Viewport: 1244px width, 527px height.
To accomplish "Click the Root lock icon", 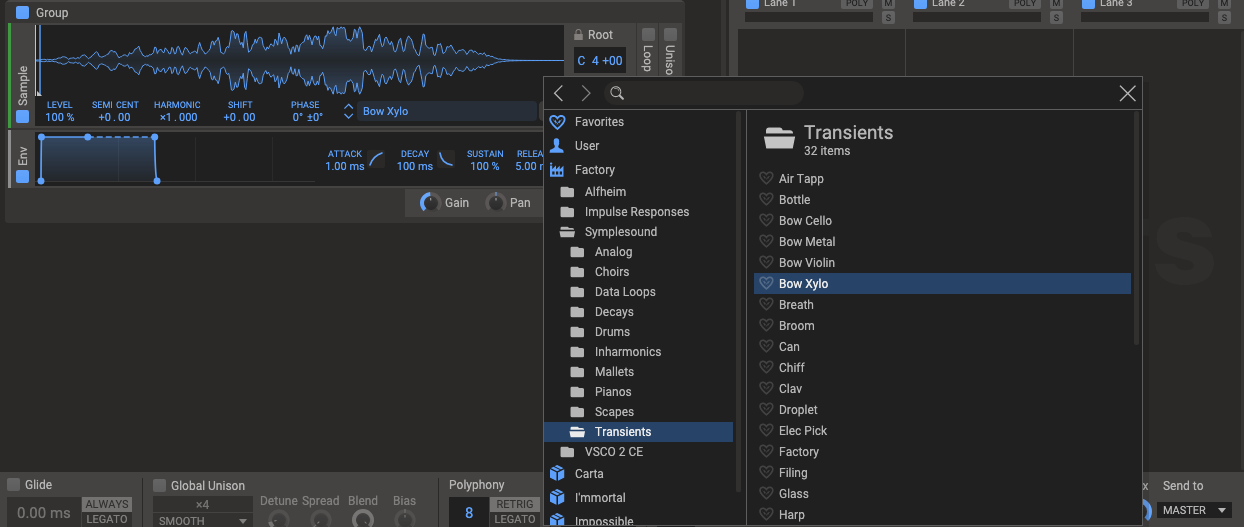I will point(579,35).
